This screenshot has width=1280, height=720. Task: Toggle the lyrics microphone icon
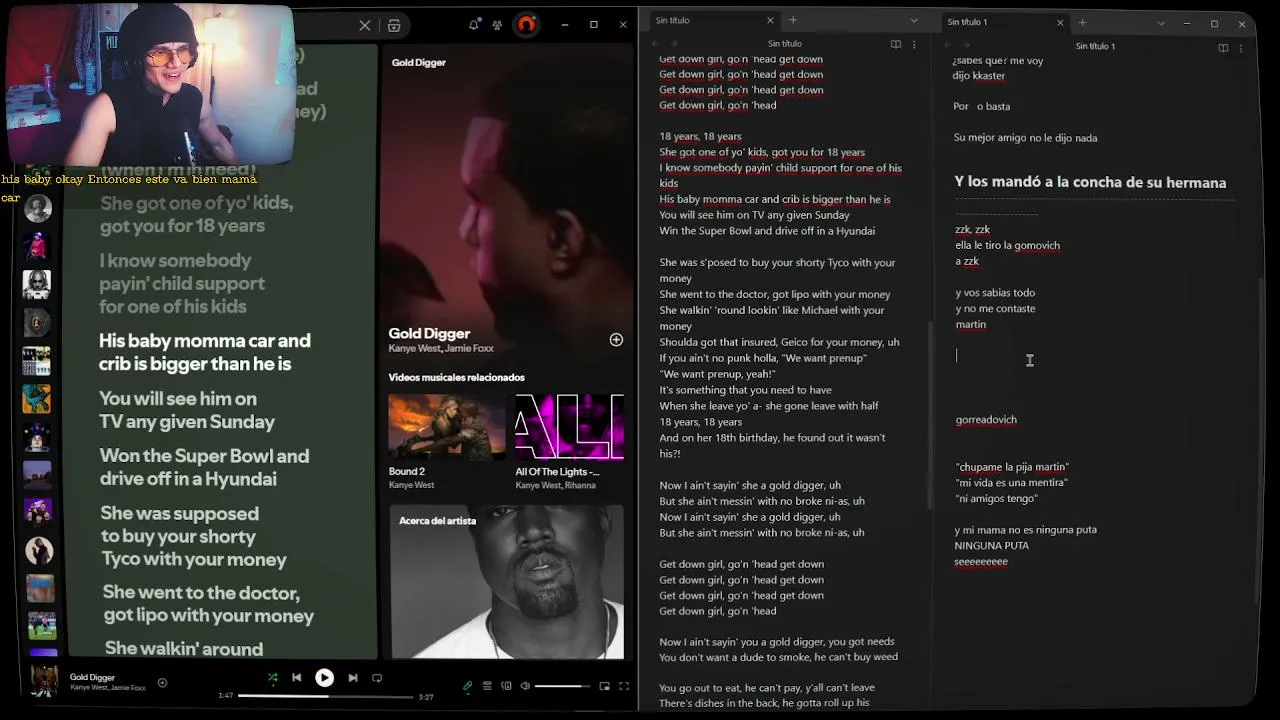pyautogui.click(x=467, y=686)
